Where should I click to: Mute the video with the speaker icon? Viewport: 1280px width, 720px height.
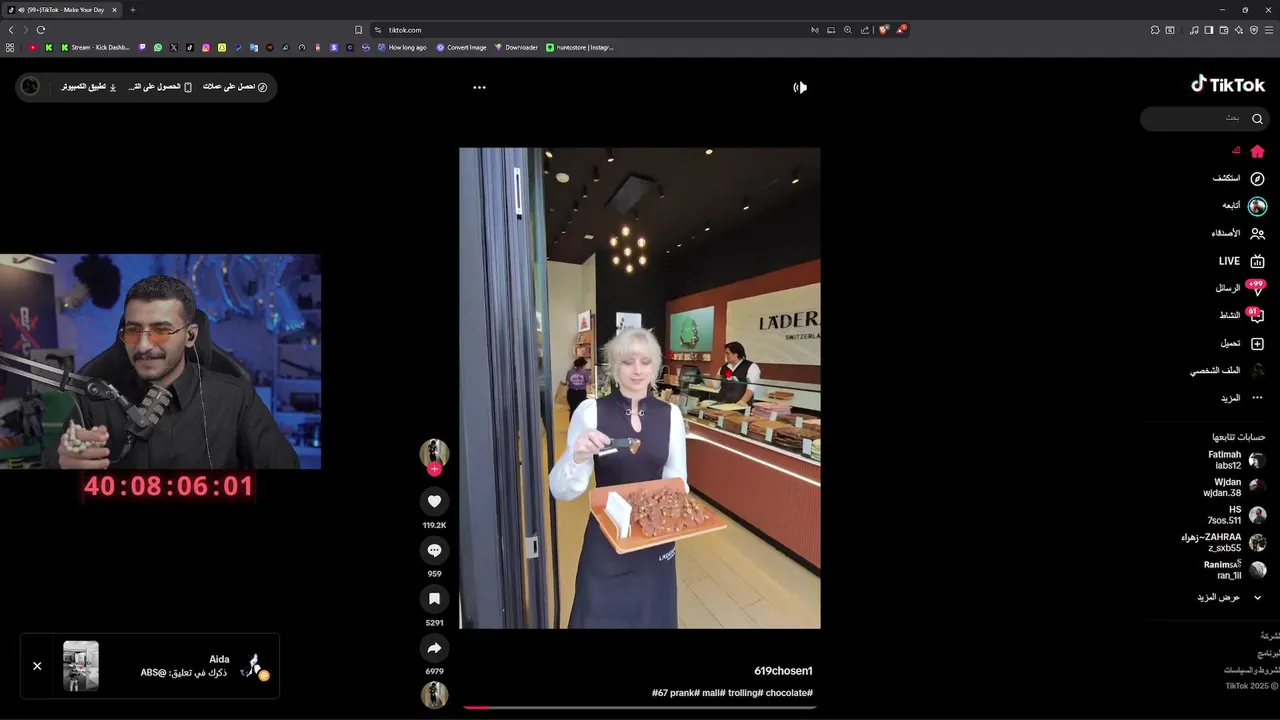click(800, 87)
